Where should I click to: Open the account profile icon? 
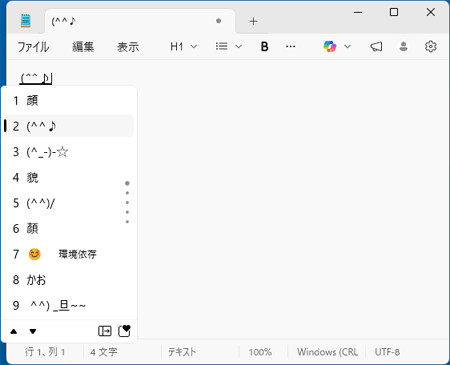403,46
